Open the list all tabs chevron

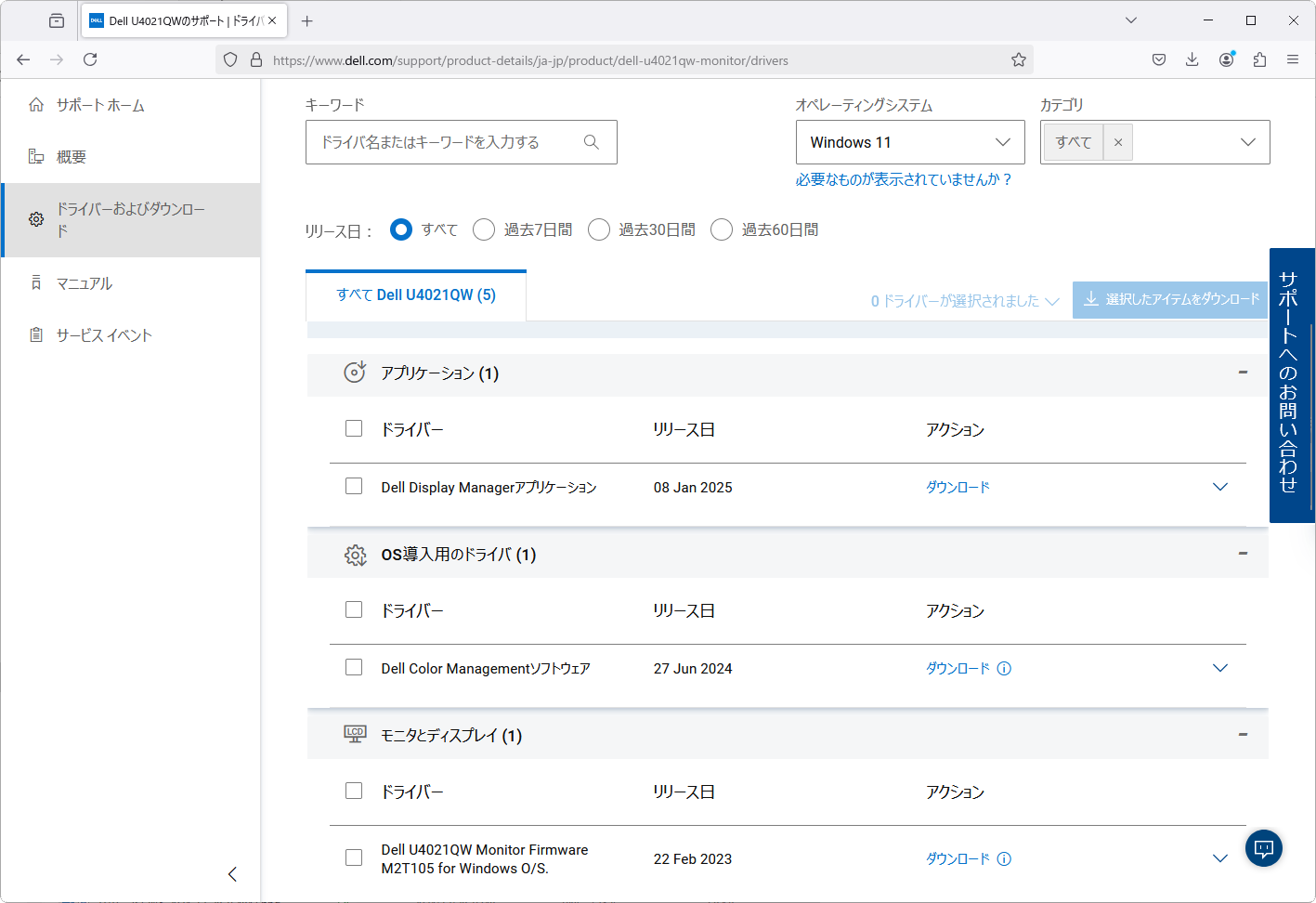tap(1131, 20)
